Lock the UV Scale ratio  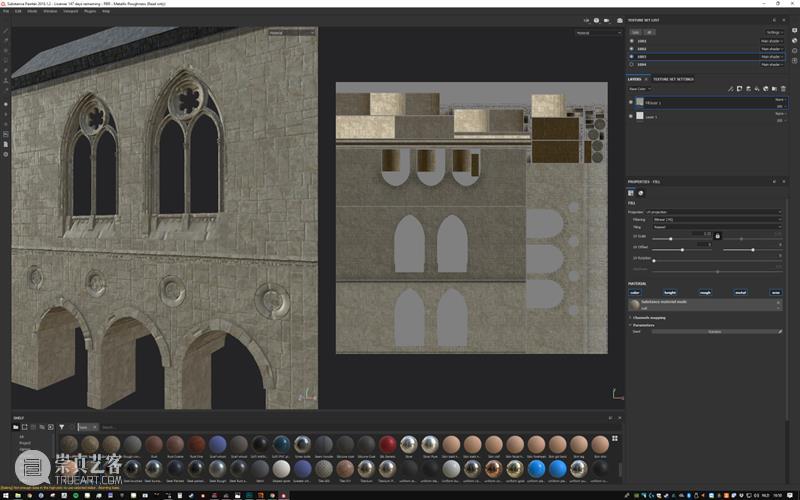(x=718, y=235)
